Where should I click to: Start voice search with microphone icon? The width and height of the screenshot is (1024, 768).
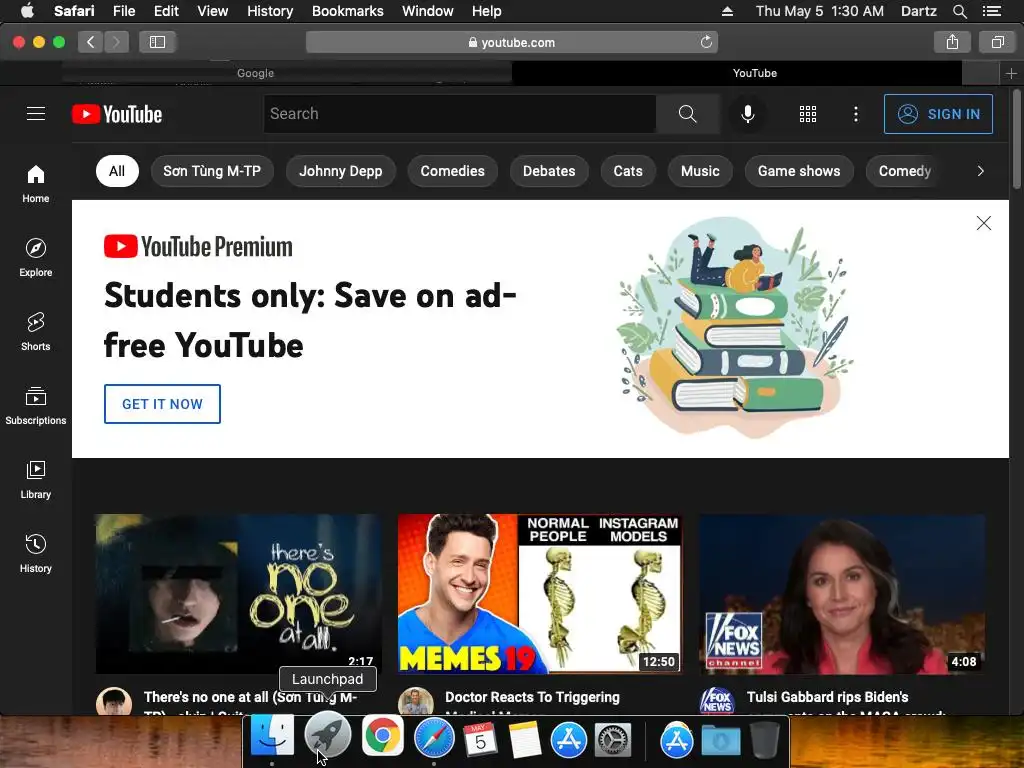pyautogui.click(x=748, y=114)
